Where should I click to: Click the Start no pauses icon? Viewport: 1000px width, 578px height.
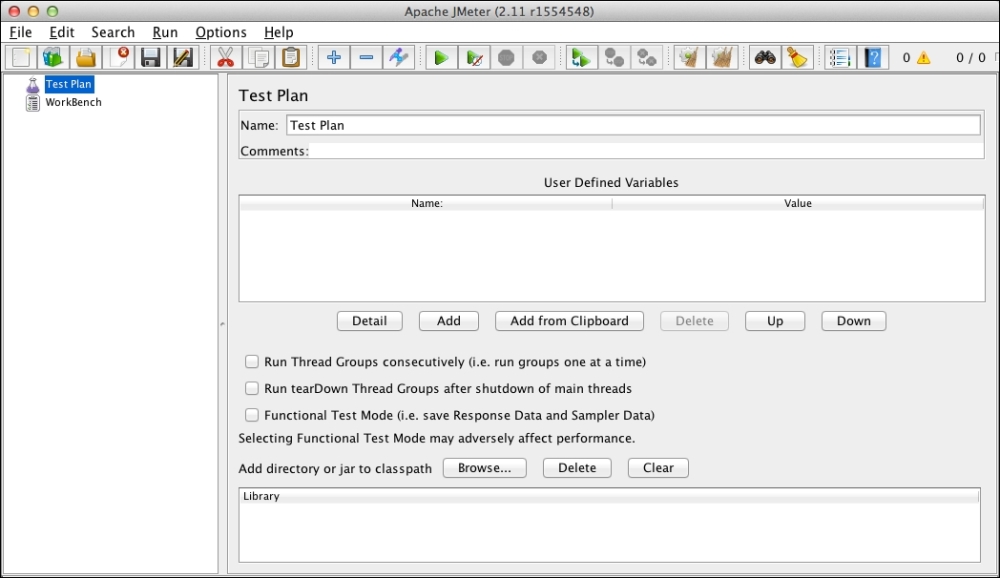pyautogui.click(x=474, y=57)
